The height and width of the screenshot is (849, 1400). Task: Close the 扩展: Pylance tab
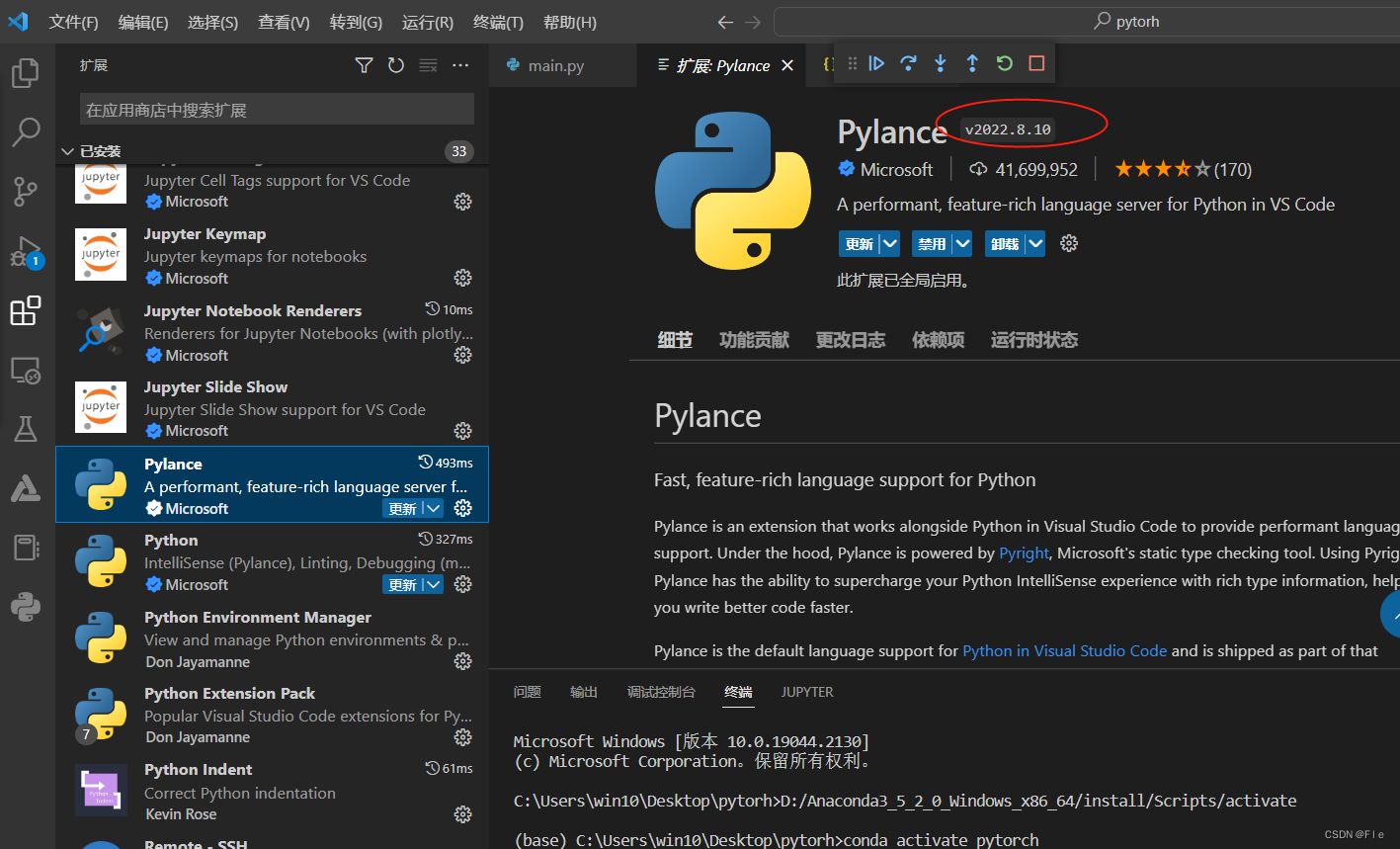pos(787,65)
